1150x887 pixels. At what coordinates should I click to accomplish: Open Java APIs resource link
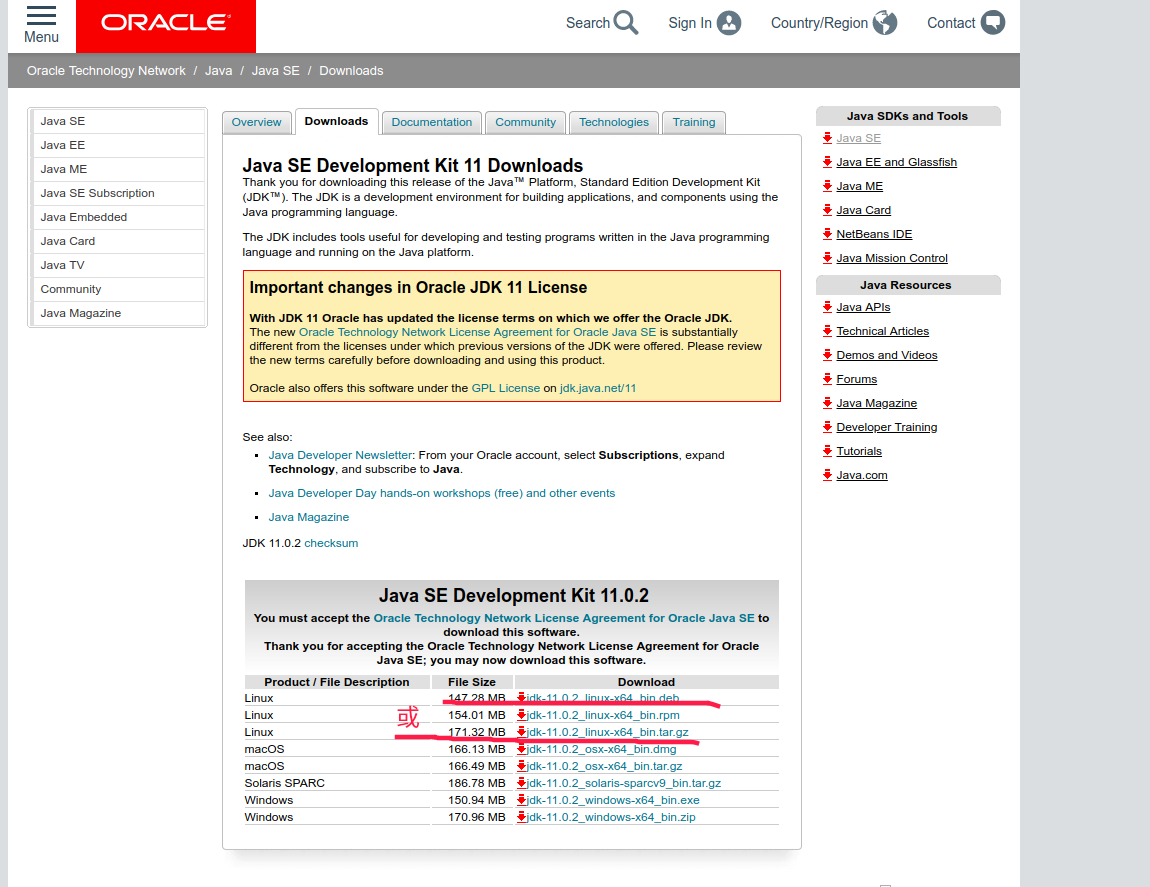[x=863, y=307]
